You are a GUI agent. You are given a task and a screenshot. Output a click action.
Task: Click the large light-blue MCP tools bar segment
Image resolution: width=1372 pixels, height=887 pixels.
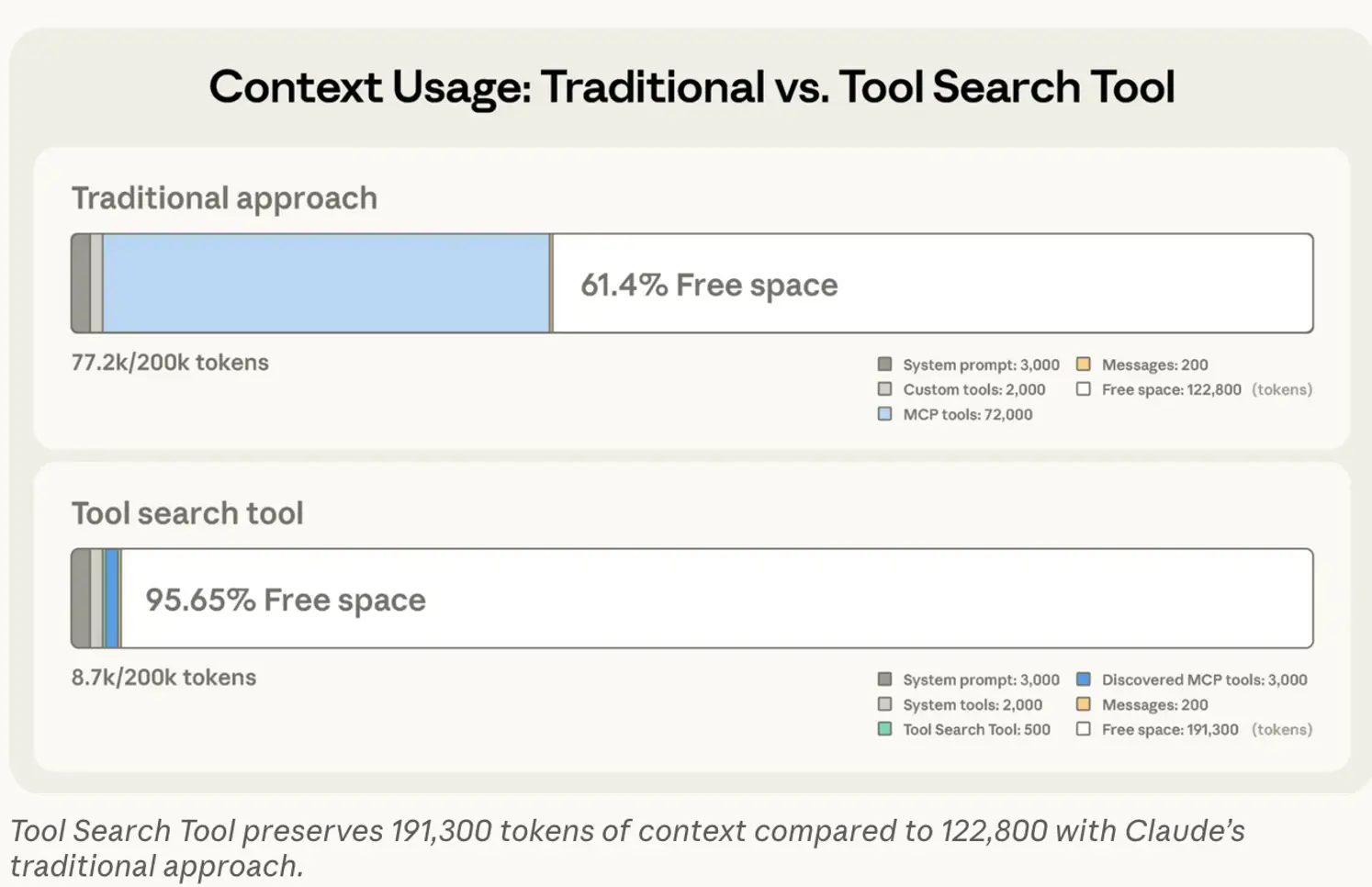point(326,283)
